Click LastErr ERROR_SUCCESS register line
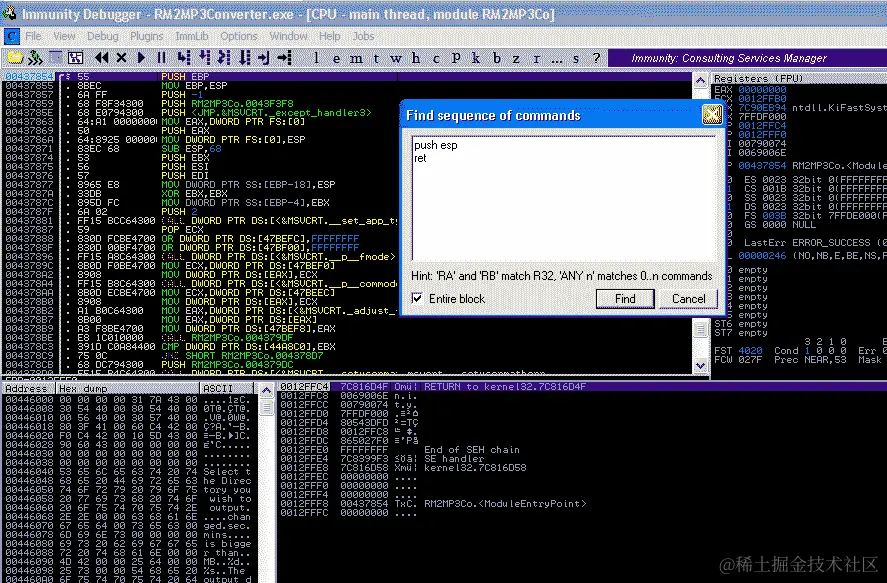The image size is (887, 583). (x=815, y=243)
